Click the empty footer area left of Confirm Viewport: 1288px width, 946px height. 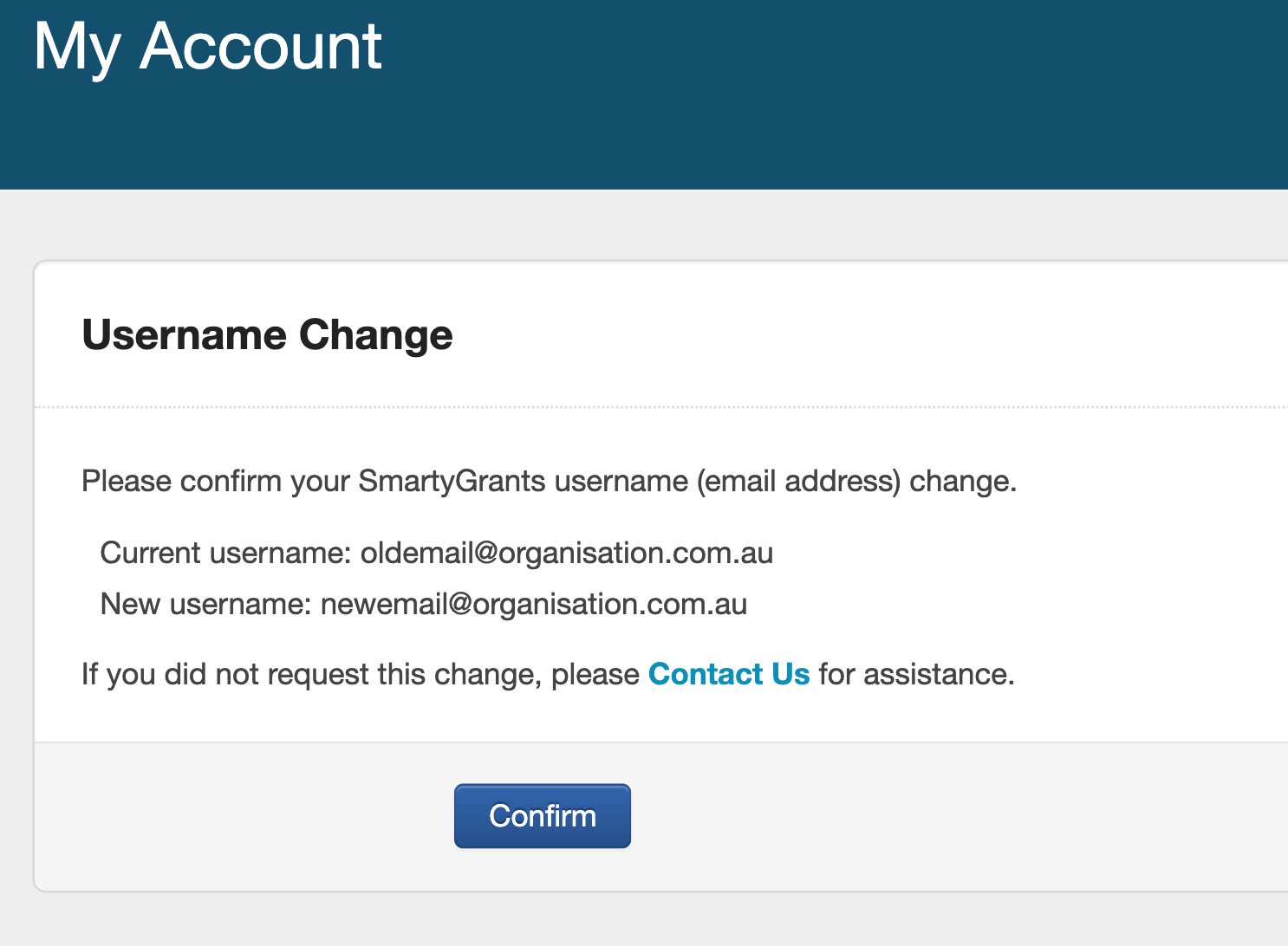coord(243,816)
